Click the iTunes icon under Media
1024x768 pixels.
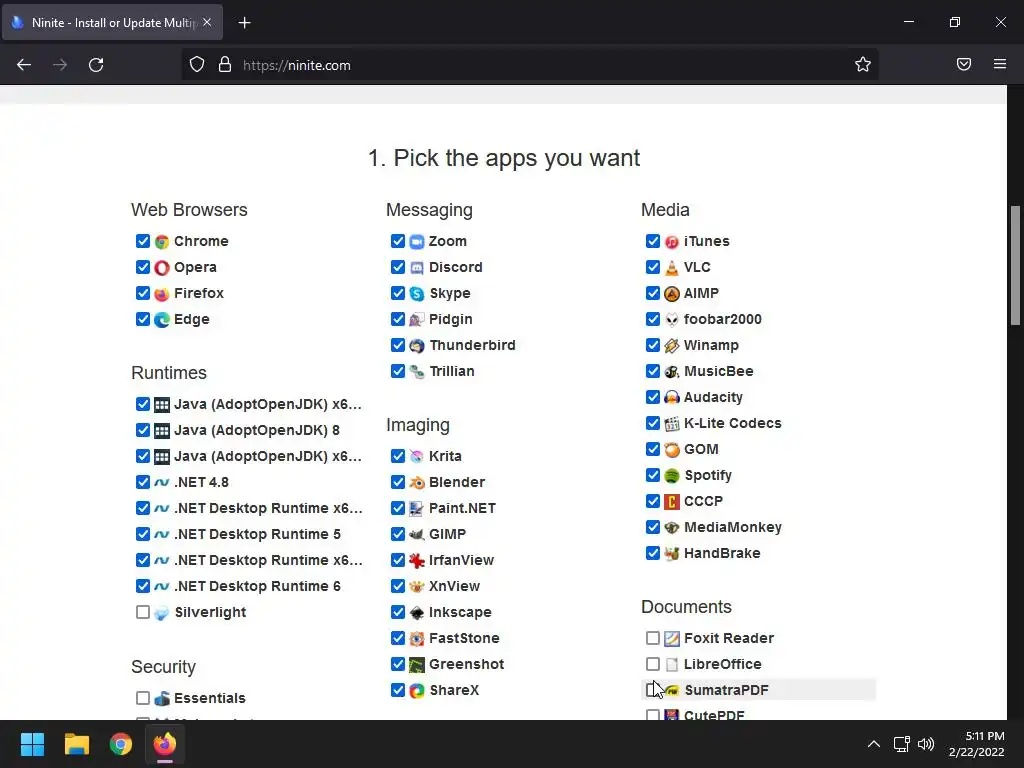[x=672, y=242]
